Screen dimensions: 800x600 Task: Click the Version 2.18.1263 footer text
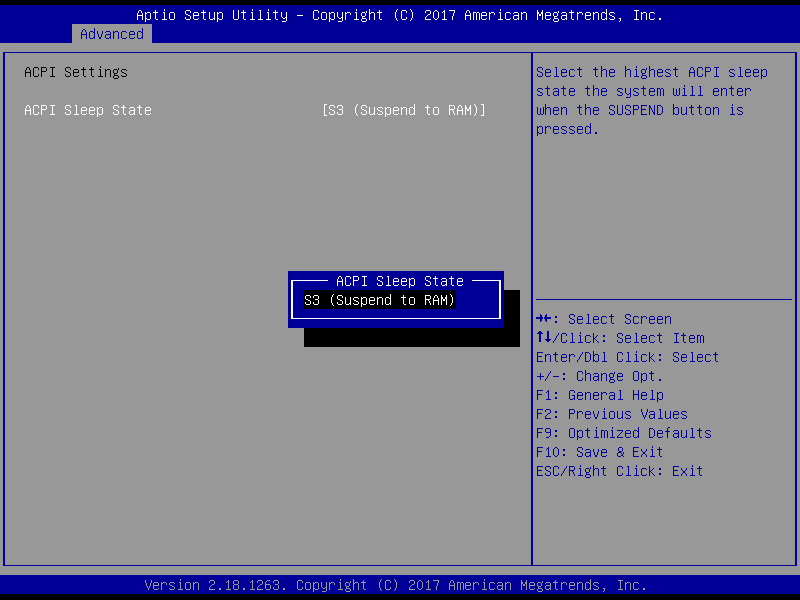point(395,585)
